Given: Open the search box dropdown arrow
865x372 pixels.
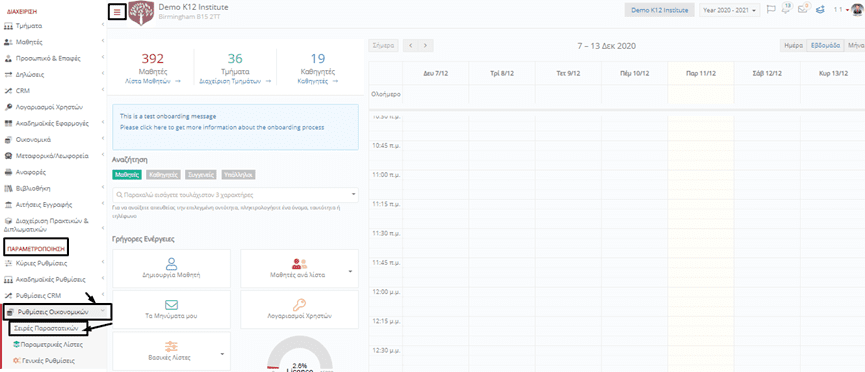Looking at the screenshot, I should click(353, 195).
